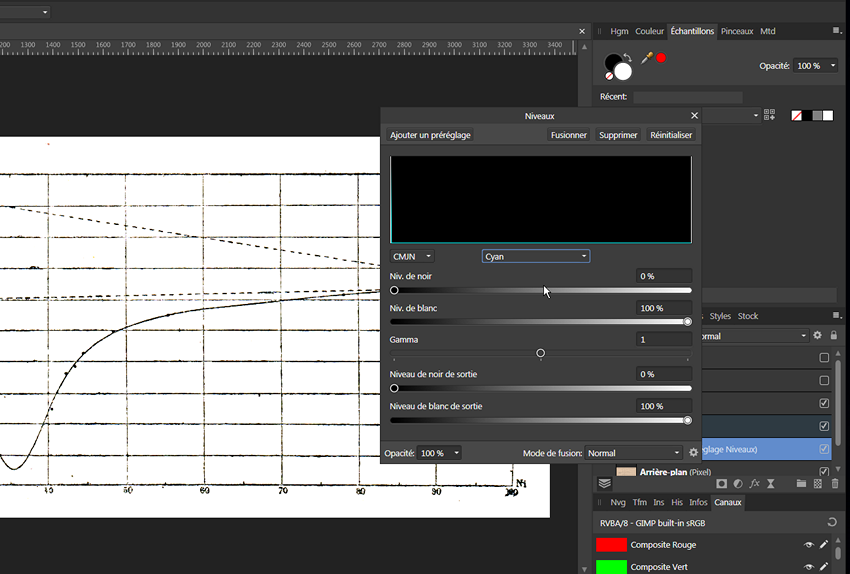Reset channels with the circular arrow icon

[832, 523]
